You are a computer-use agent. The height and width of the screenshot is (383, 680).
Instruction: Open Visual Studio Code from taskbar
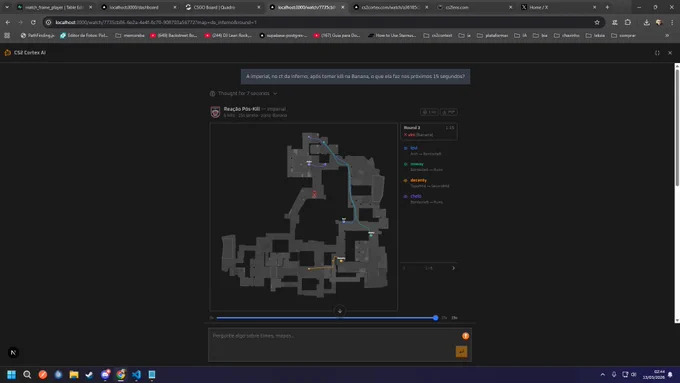tap(136, 374)
